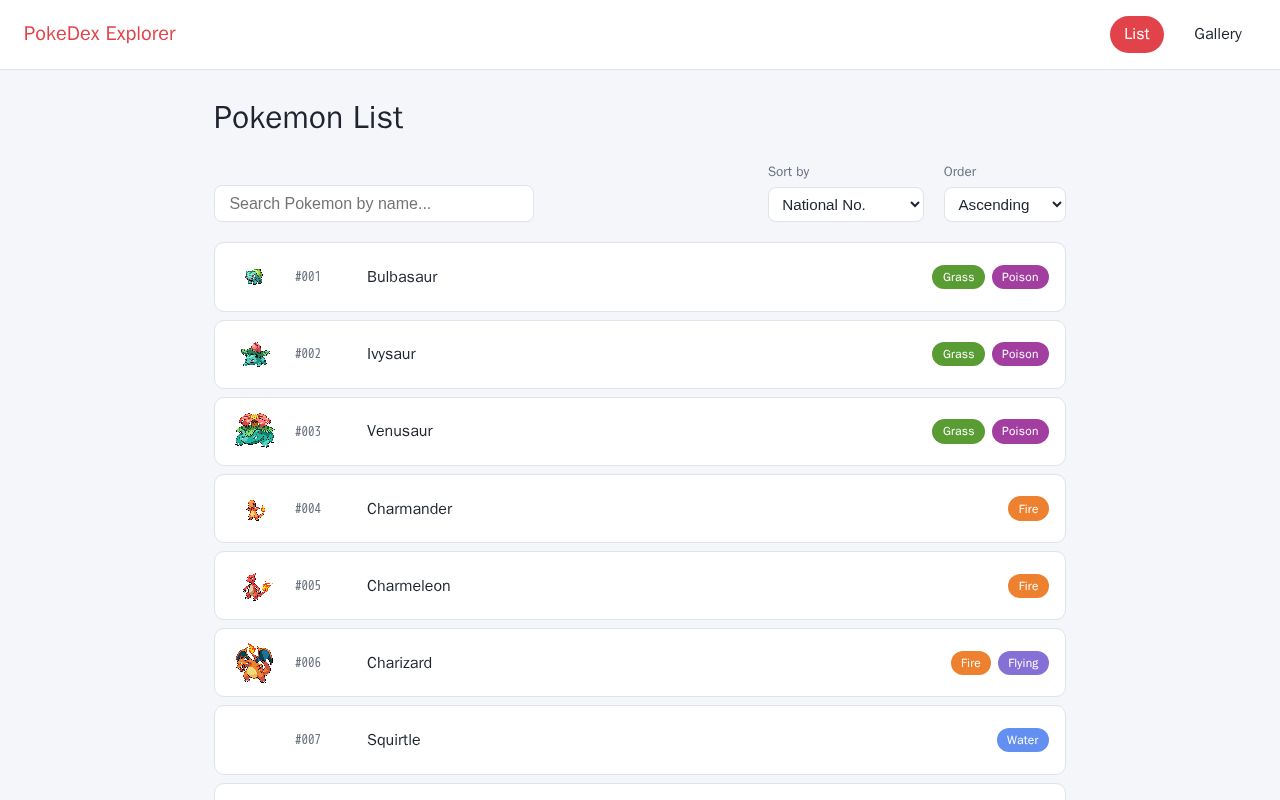The height and width of the screenshot is (800, 1280).
Task: Click the Charmeleon sprite icon
Action: click(256, 586)
